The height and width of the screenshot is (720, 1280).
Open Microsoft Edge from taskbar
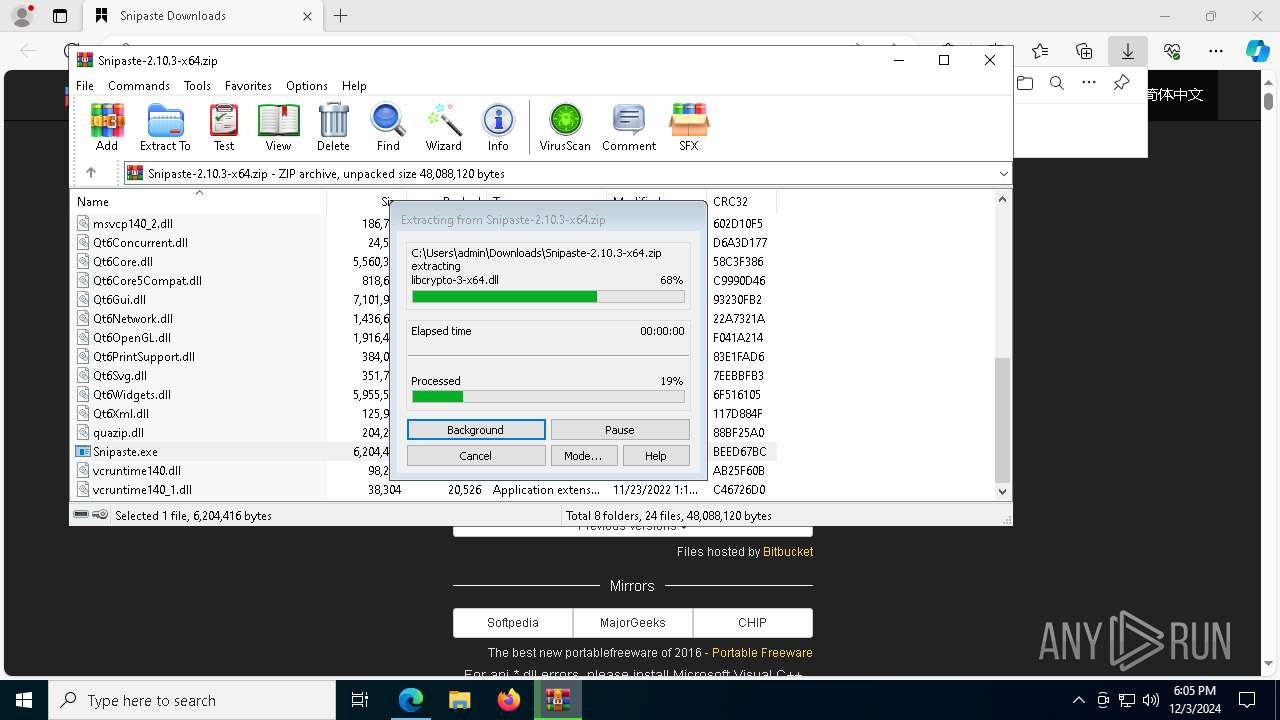pos(411,700)
